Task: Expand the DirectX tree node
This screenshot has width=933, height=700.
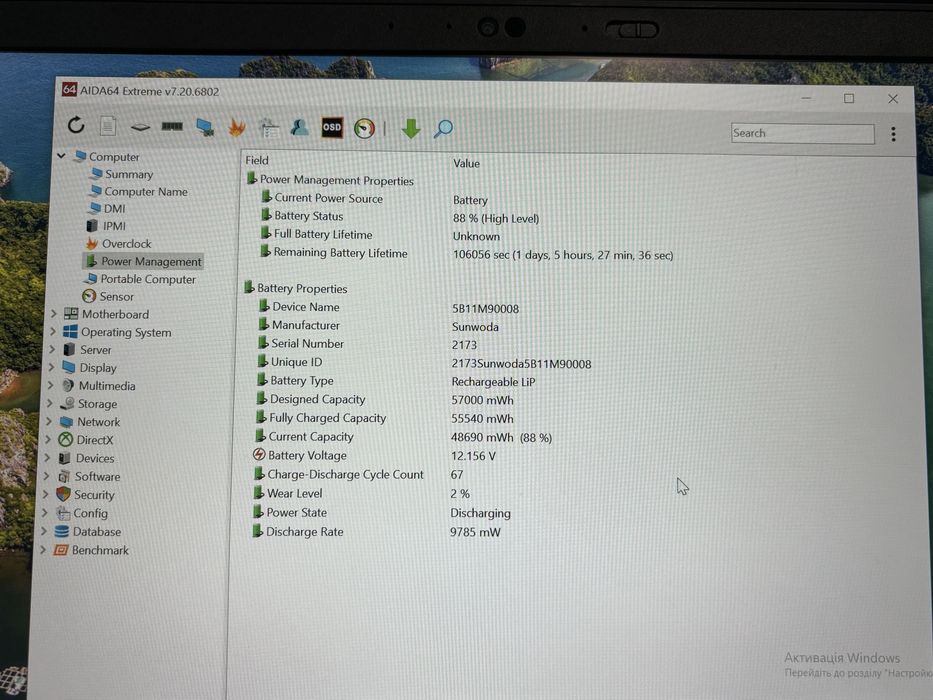Action: [x=48, y=439]
